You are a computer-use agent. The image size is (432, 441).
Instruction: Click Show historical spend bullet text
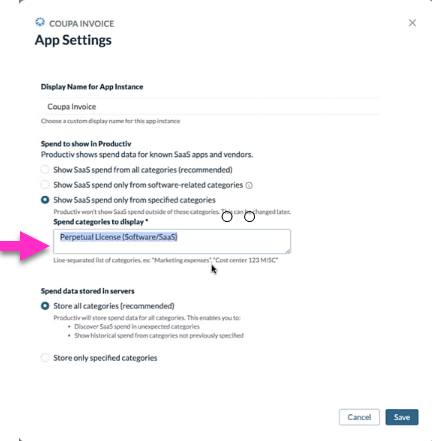point(159,336)
